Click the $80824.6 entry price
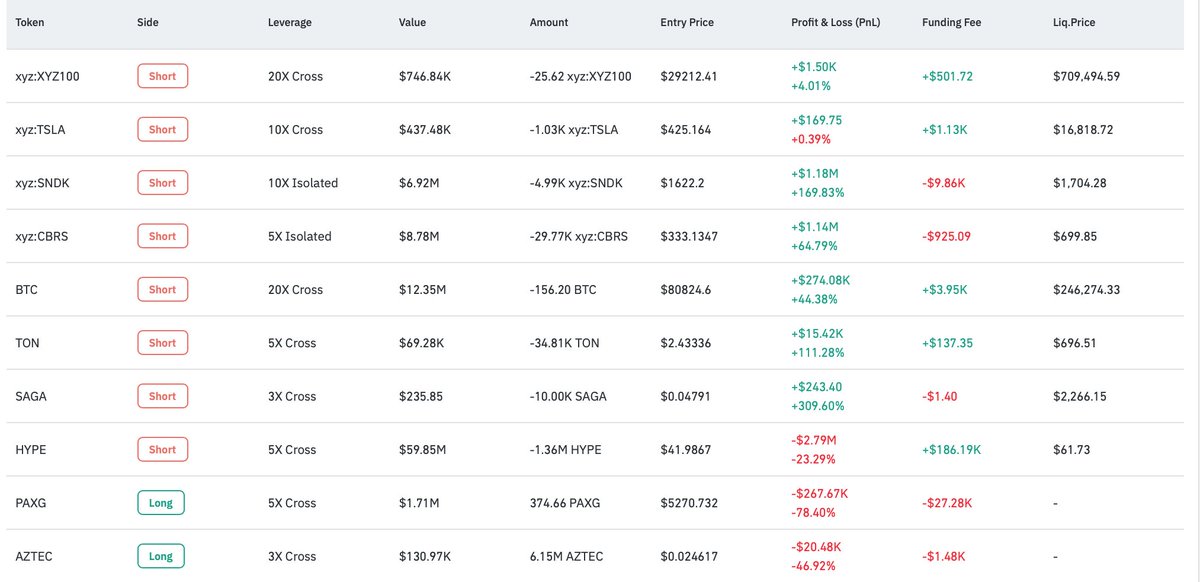Viewport: 1200px width, 582px height. click(x=689, y=289)
